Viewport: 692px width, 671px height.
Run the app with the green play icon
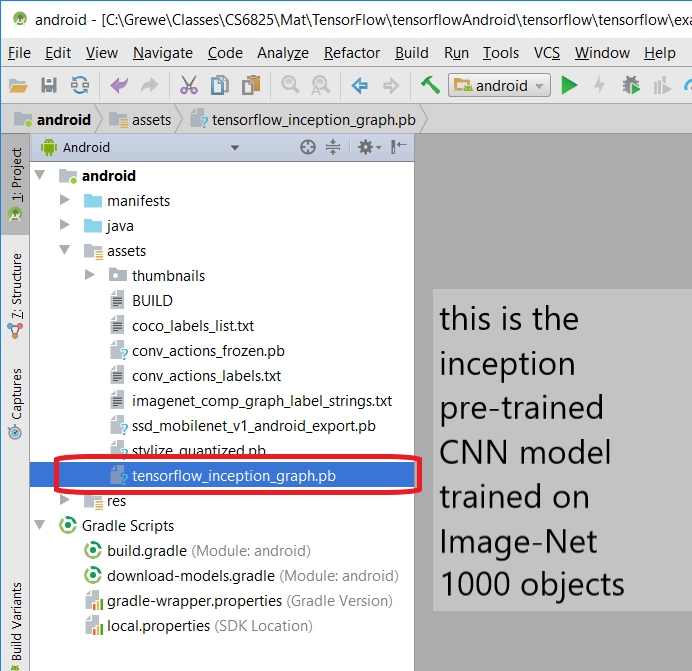tap(569, 86)
